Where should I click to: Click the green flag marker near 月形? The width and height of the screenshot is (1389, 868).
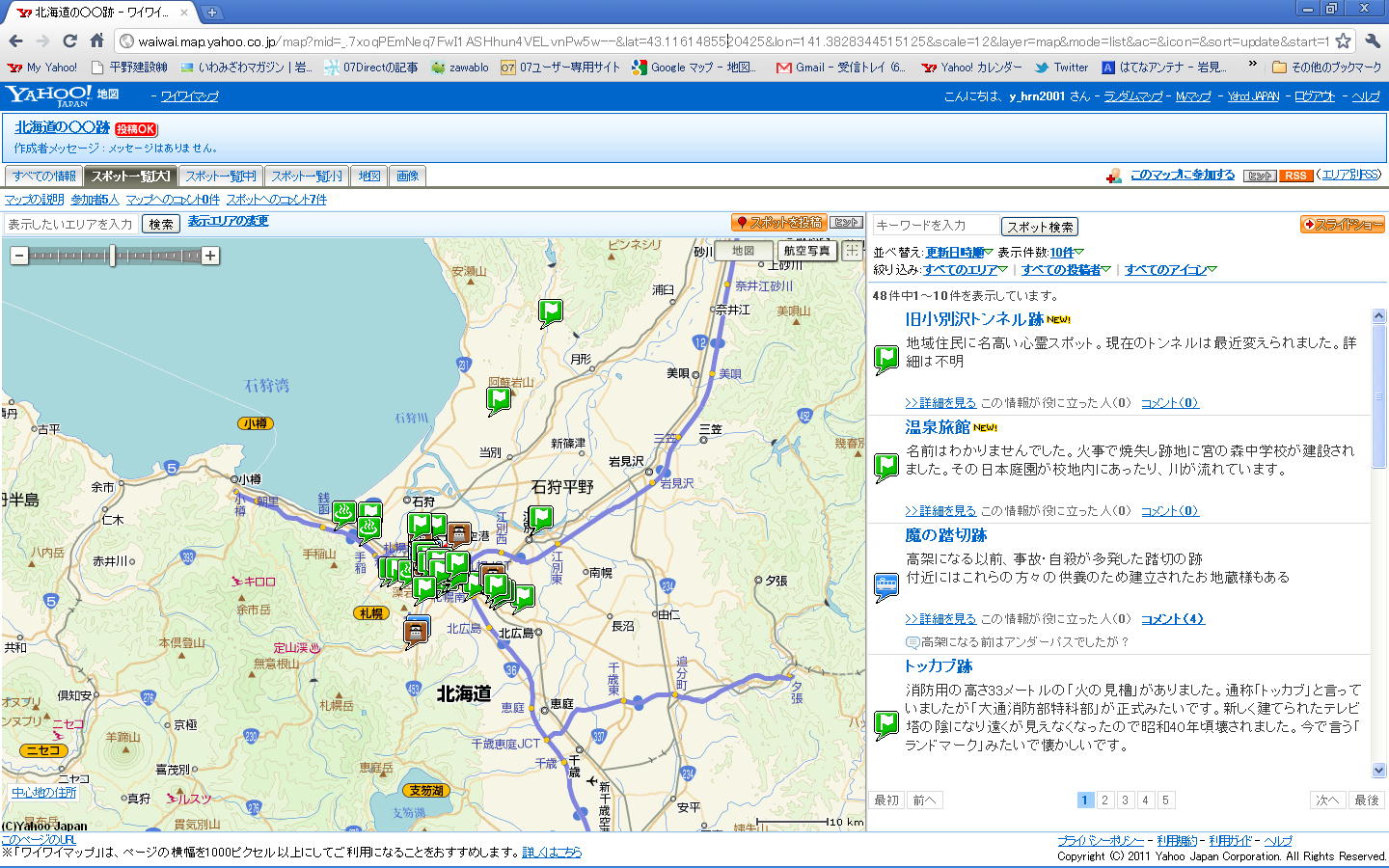tap(550, 312)
